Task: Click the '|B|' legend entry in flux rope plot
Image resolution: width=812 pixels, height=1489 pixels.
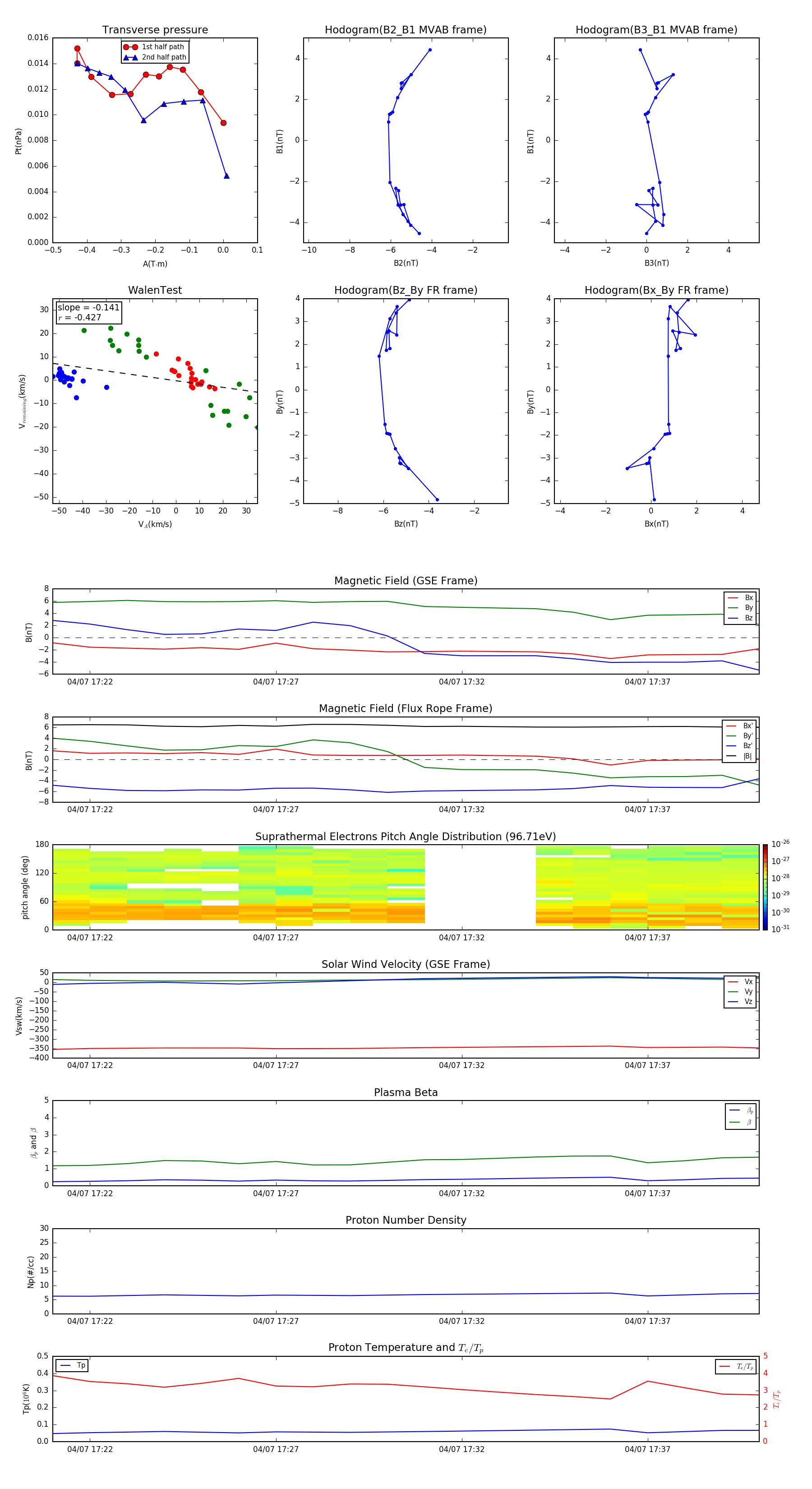Action: coord(739,756)
